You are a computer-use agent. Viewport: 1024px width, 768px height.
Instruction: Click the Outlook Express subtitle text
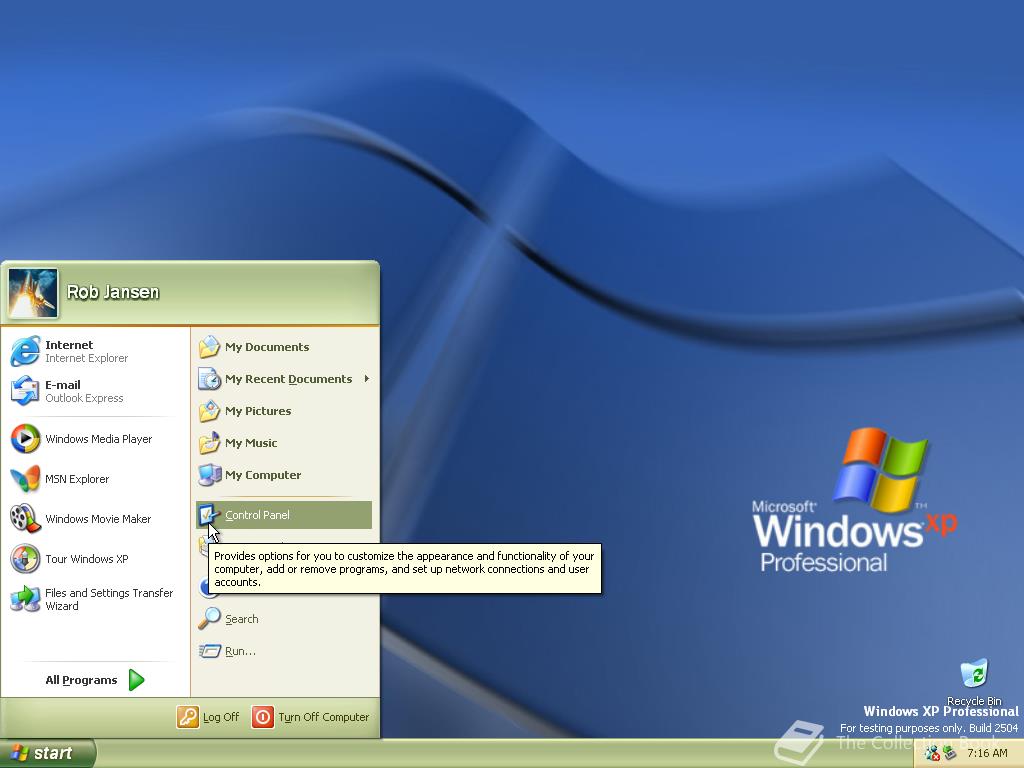tap(84, 398)
